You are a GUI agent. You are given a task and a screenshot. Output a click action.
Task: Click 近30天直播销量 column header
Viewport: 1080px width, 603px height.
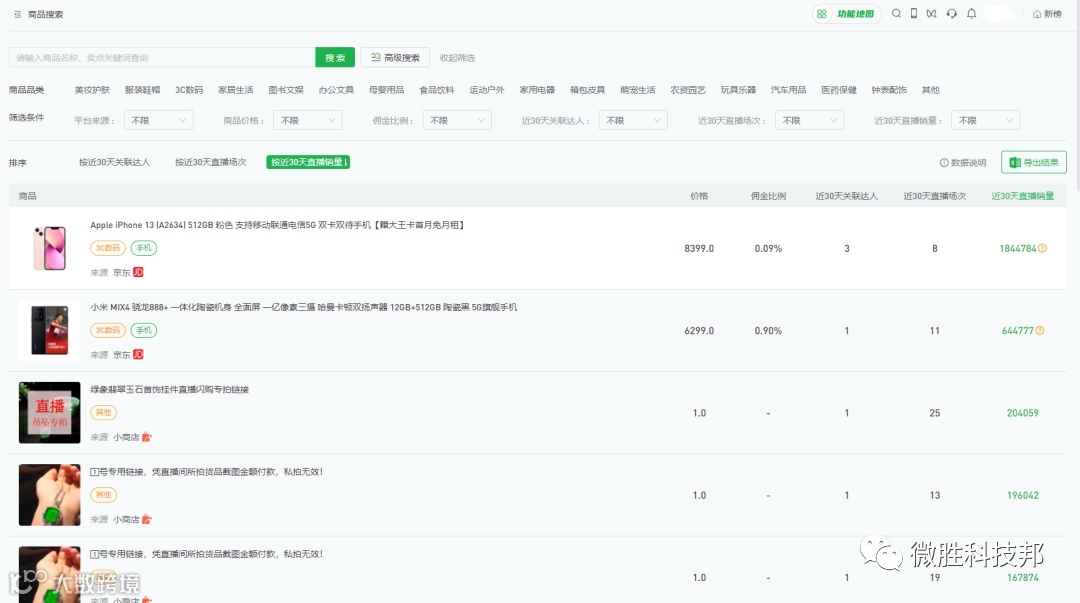[x=1023, y=196]
